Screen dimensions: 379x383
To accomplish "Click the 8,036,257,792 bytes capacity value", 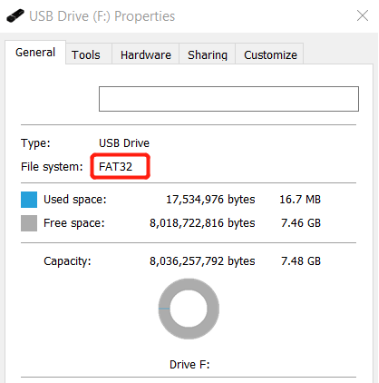I will click(x=202, y=261).
